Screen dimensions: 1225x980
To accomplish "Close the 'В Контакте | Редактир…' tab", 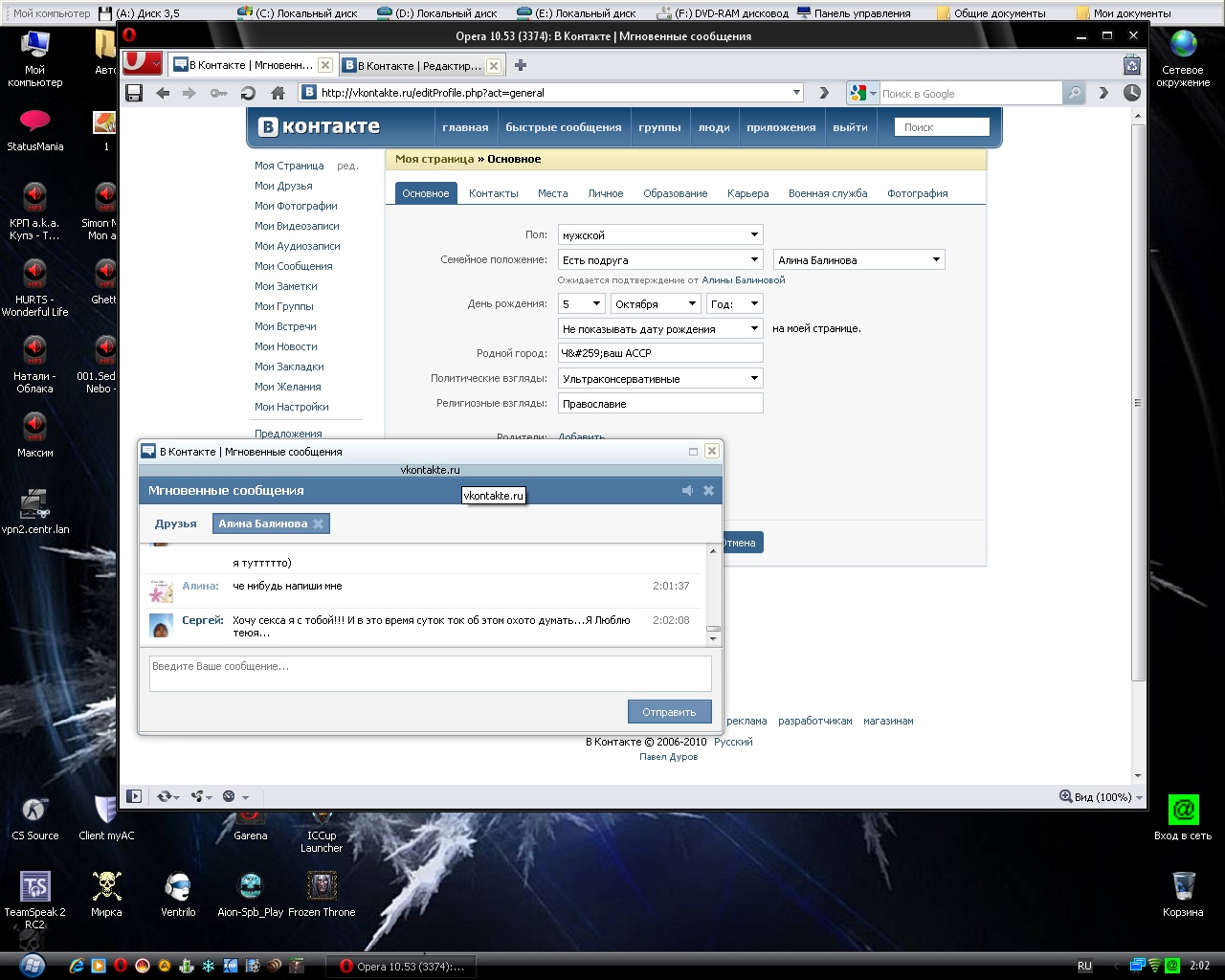I will click(494, 66).
